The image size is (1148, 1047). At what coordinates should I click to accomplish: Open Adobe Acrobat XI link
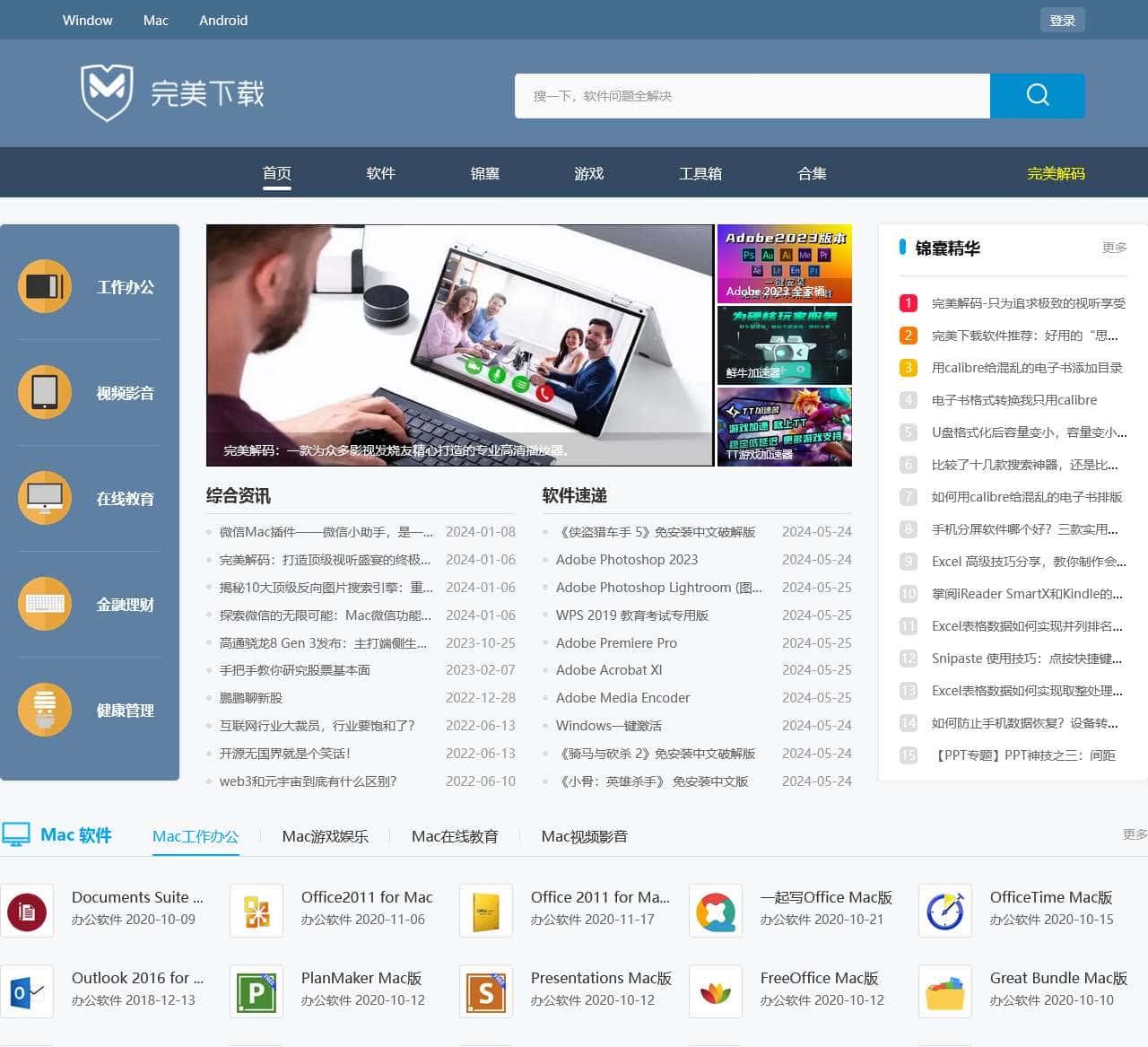(x=609, y=670)
